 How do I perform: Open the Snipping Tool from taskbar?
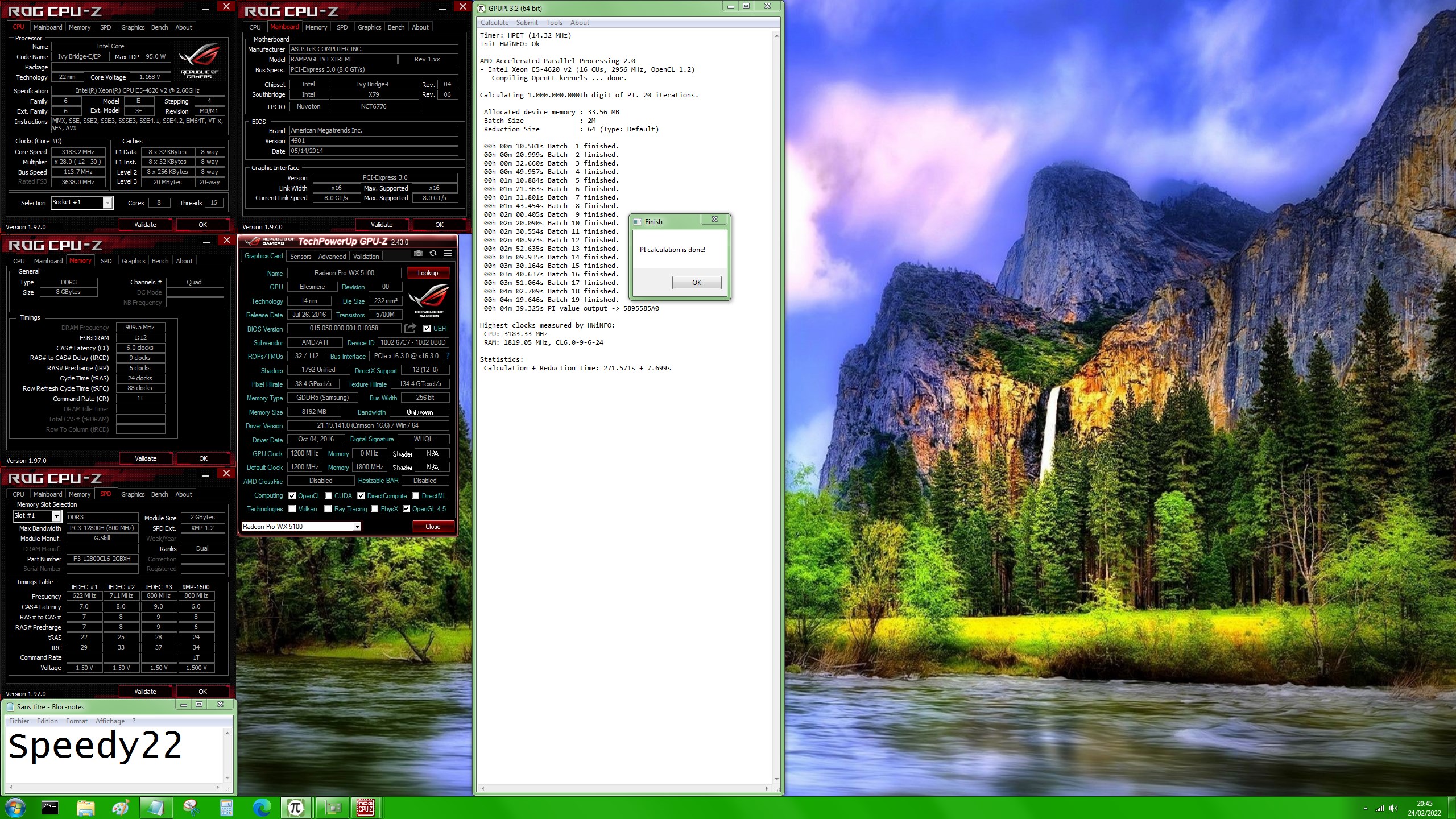pos(191,808)
